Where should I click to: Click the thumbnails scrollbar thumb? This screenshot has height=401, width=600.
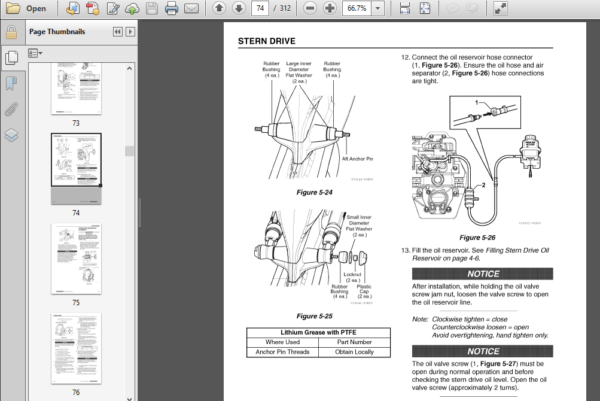pyautogui.click(x=129, y=151)
